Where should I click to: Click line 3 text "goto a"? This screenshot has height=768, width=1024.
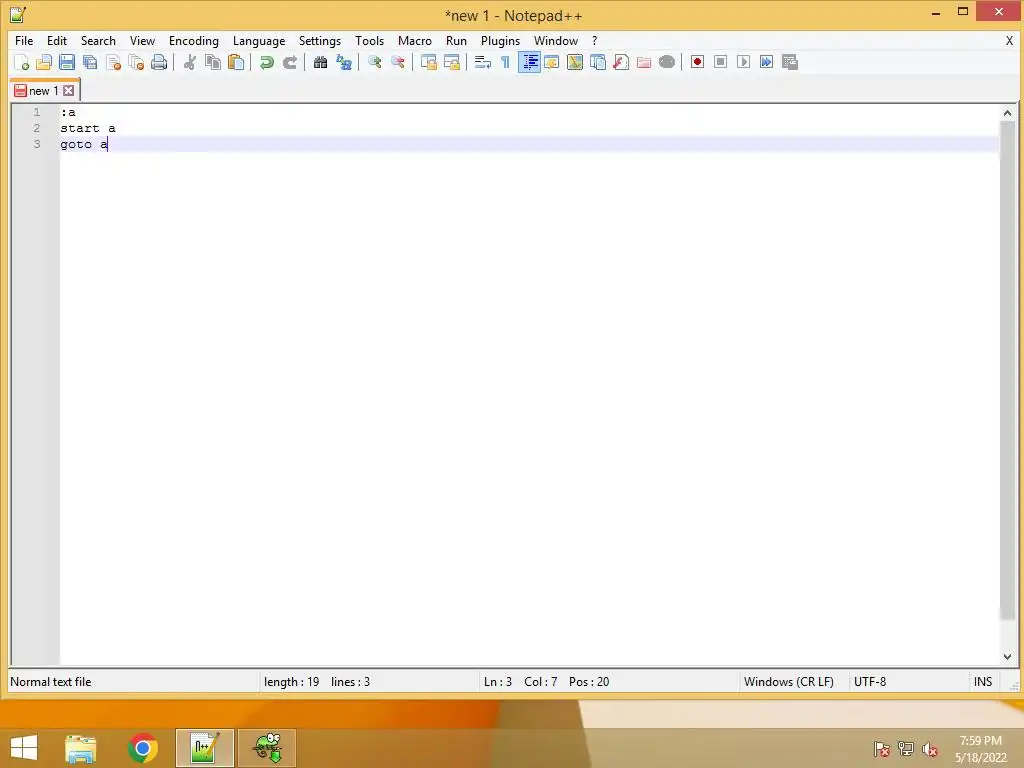tap(84, 144)
